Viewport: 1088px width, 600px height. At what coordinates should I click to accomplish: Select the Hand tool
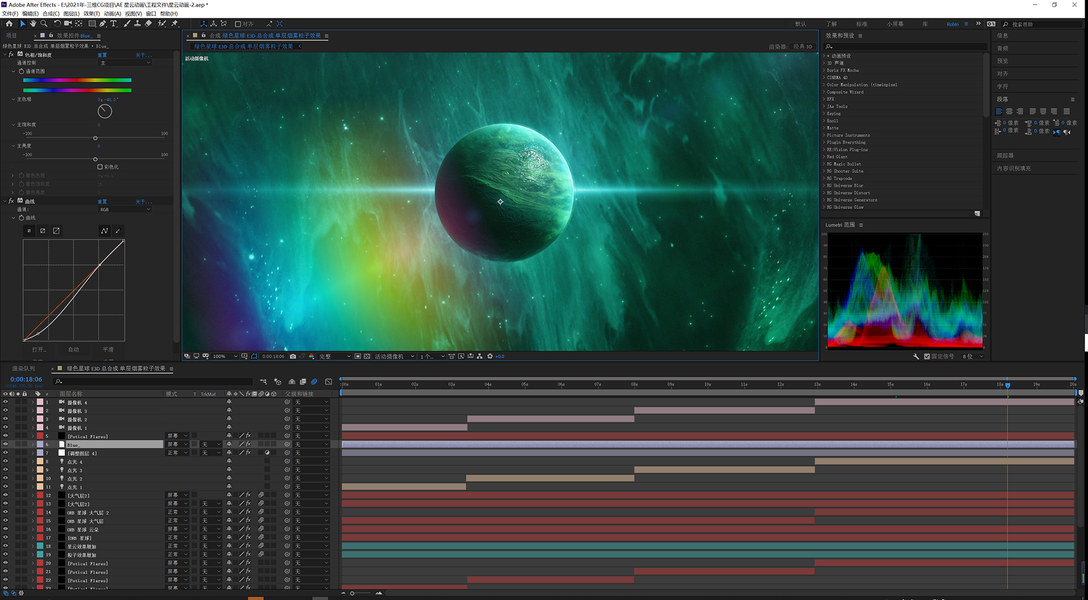pyautogui.click(x=33, y=24)
